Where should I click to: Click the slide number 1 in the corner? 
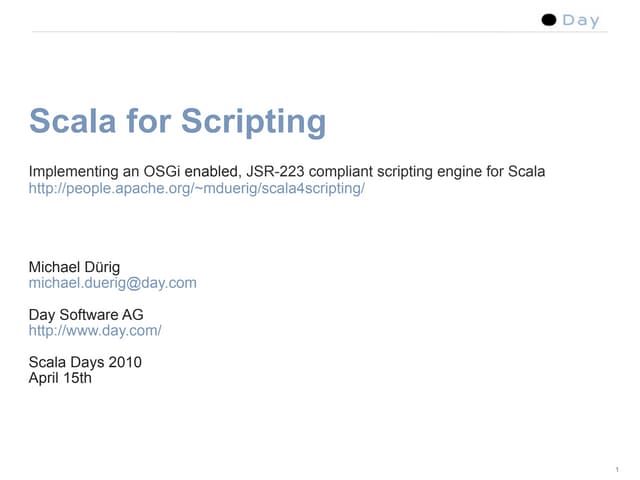click(x=620, y=470)
